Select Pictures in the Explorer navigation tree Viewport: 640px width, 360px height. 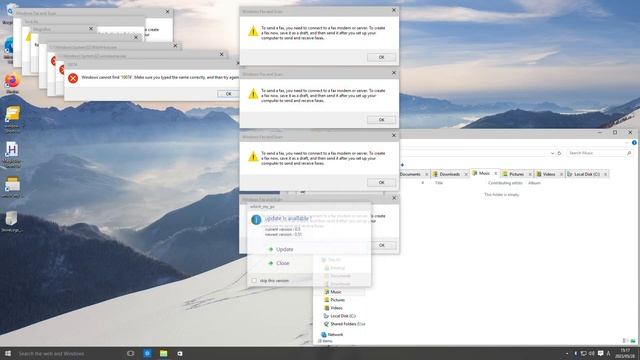click(337, 300)
